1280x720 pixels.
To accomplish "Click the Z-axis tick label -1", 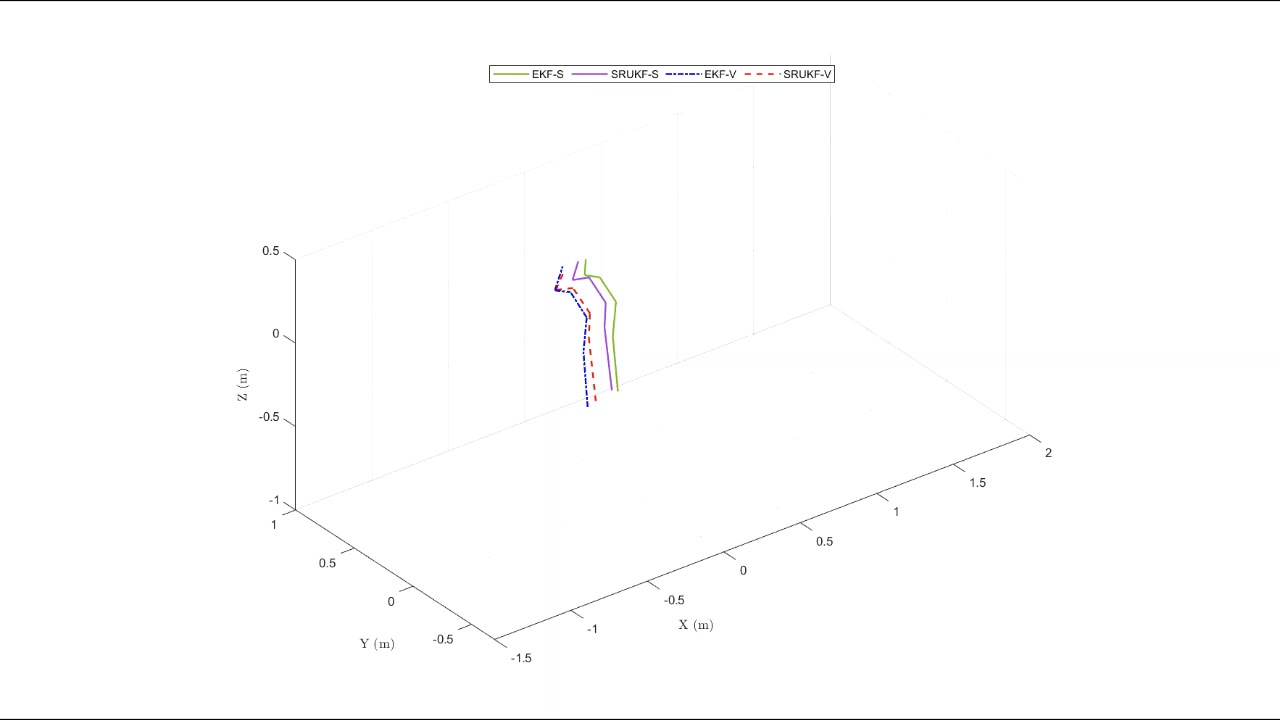I will [x=274, y=500].
